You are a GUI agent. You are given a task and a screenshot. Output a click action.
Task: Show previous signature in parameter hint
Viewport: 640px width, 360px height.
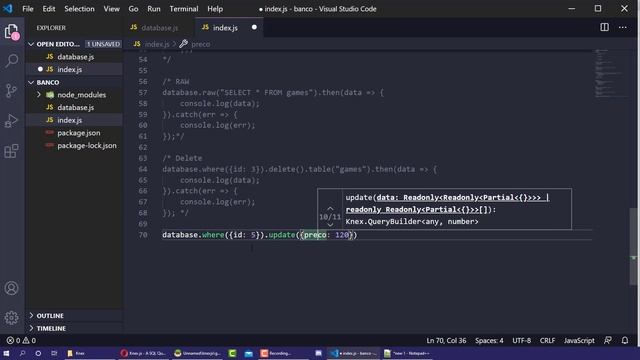(x=330, y=208)
